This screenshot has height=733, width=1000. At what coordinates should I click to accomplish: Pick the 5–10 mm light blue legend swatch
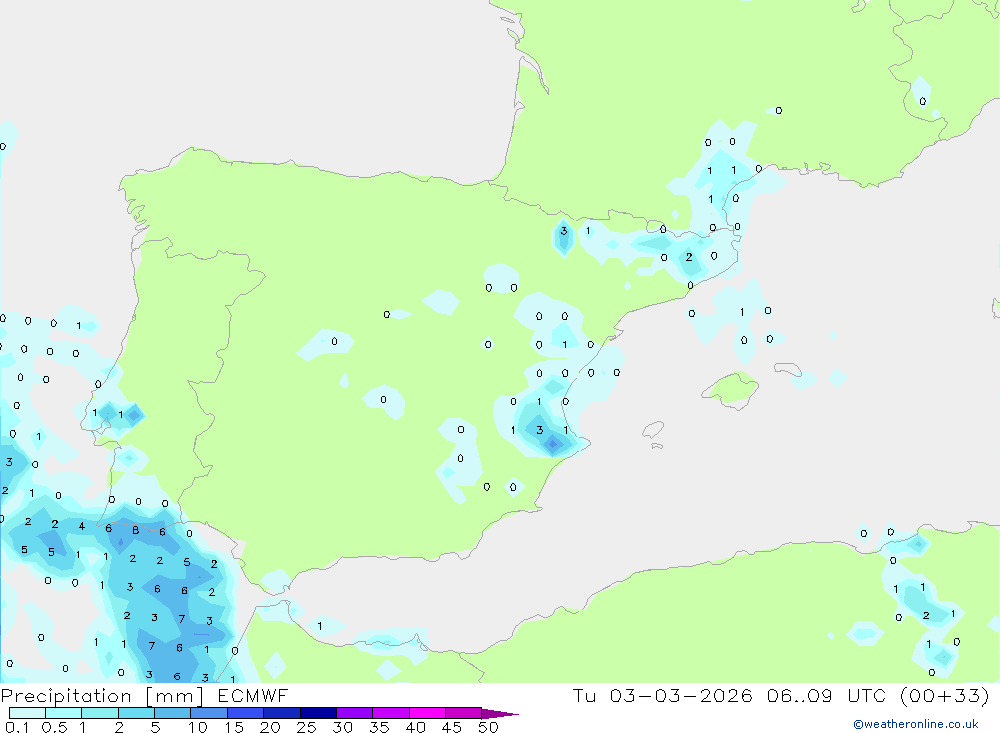pos(172,713)
